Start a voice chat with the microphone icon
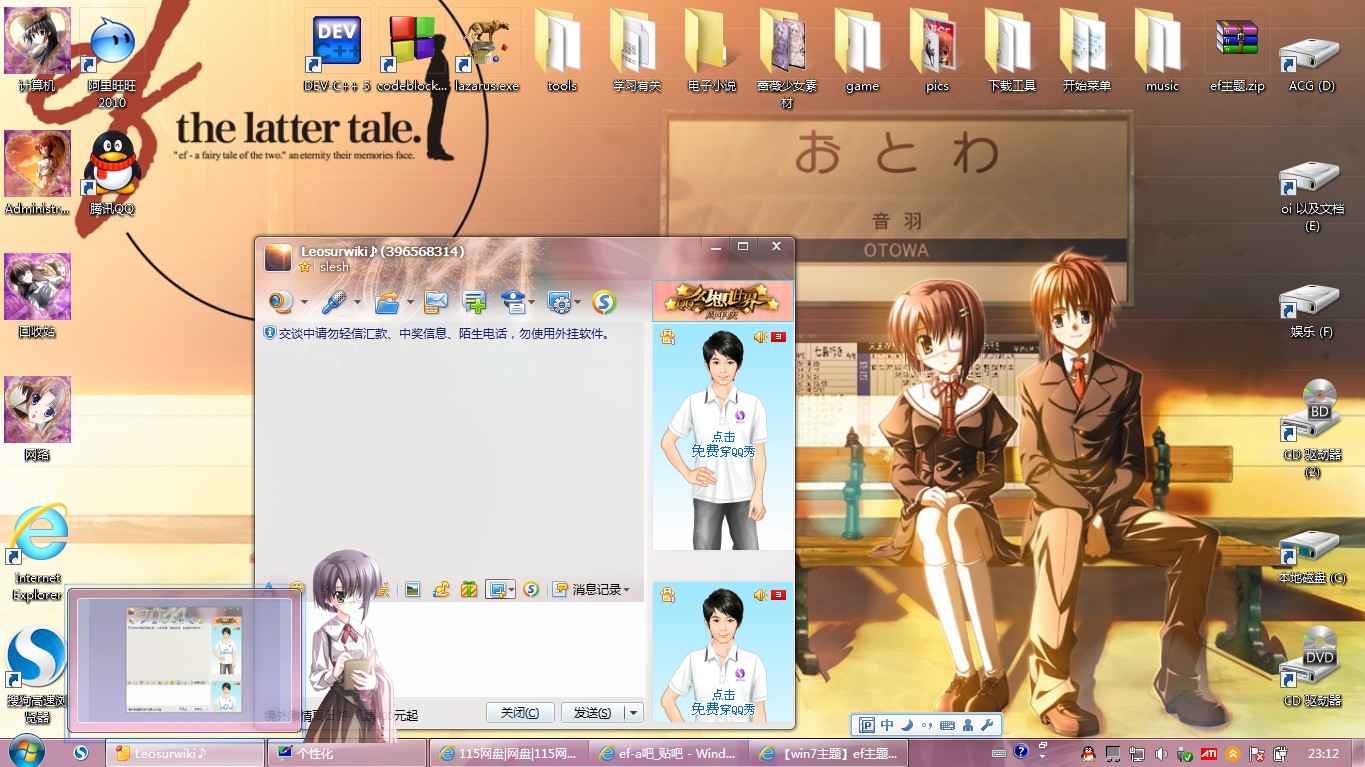This screenshot has width=1365, height=767. point(333,301)
